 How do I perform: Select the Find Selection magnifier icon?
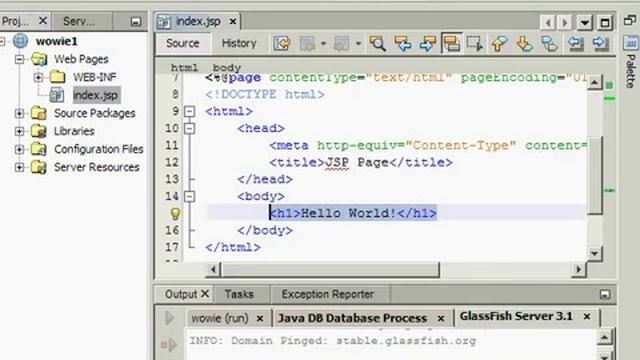coord(378,43)
